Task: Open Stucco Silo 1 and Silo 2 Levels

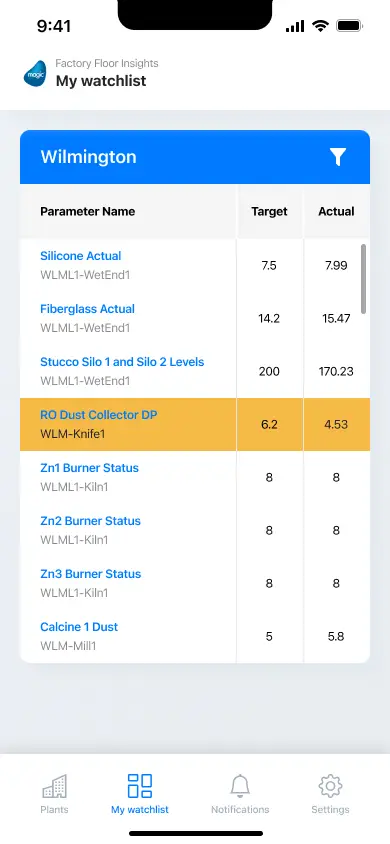Action: (x=122, y=362)
